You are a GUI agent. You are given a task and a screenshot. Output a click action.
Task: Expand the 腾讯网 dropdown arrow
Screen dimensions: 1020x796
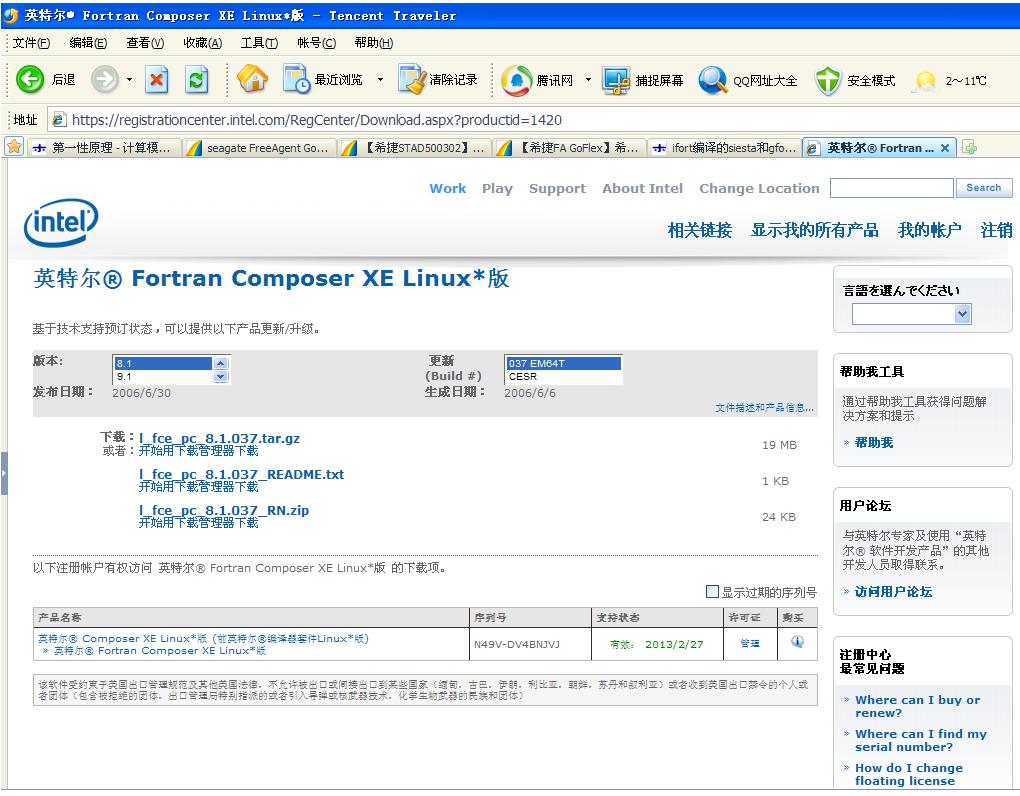[589, 80]
